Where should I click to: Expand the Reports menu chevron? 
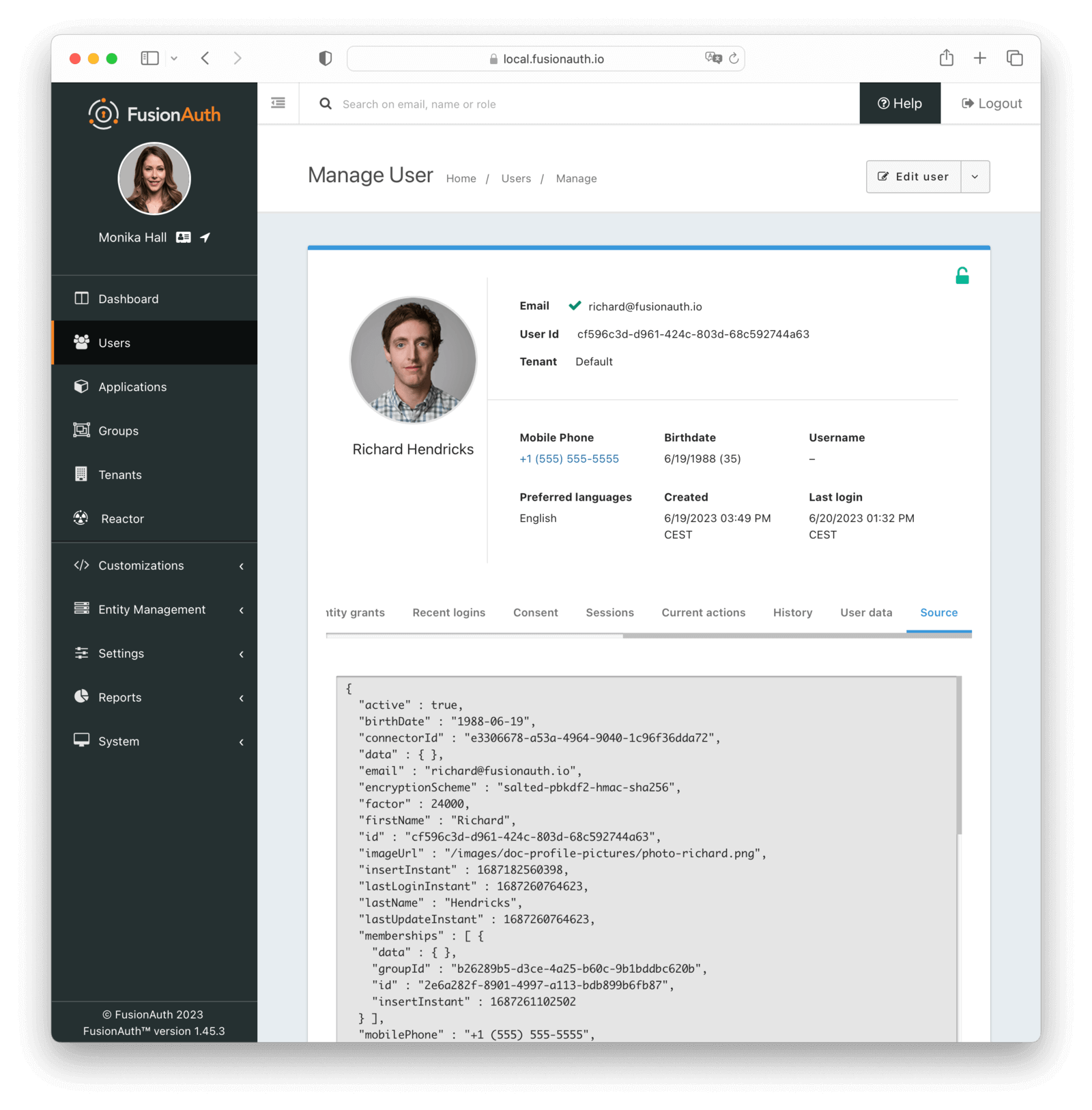(242, 698)
